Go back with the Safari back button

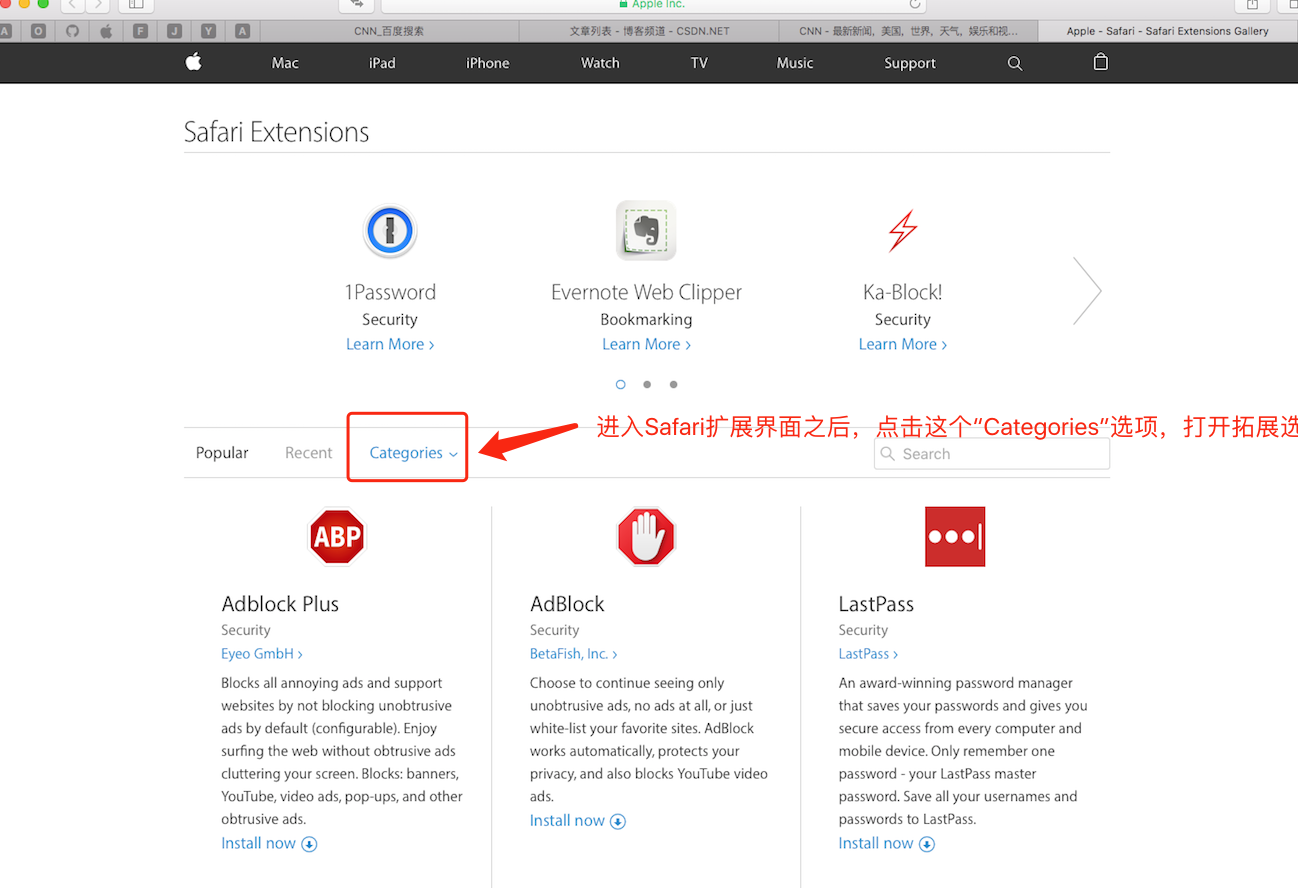point(72,5)
